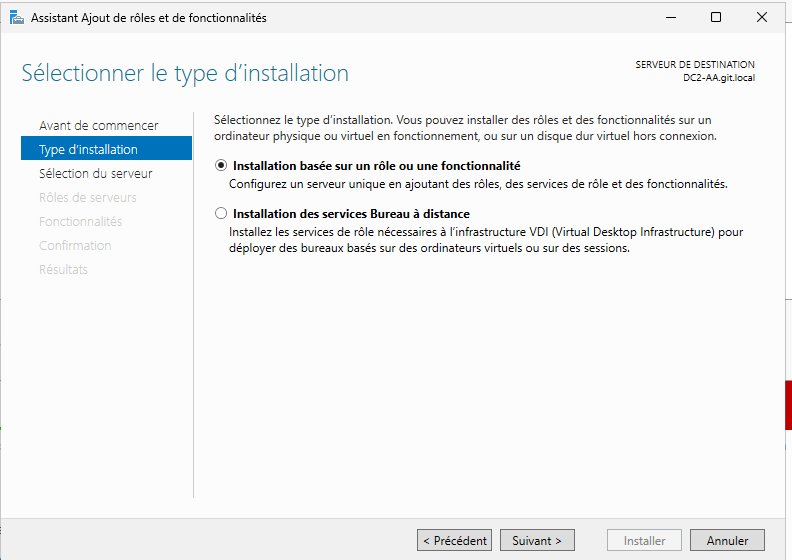
Task: Go to the Sélection du serveur step
Action: point(95,173)
